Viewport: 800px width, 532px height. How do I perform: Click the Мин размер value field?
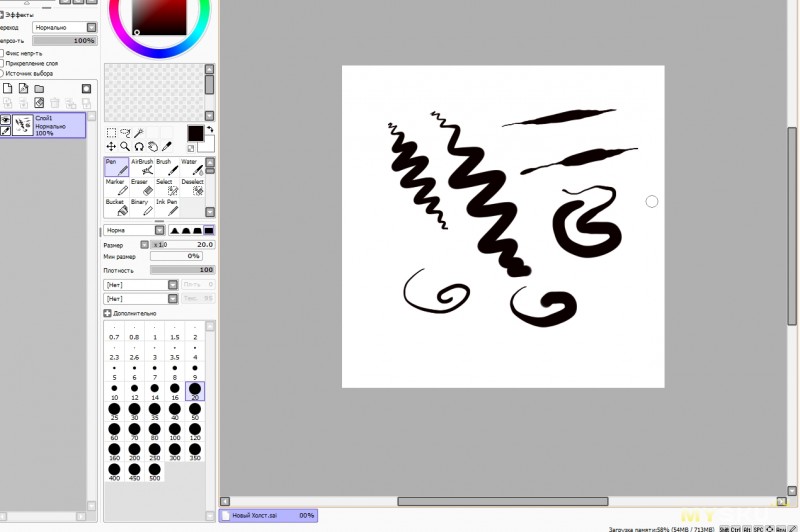click(x=176, y=256)
